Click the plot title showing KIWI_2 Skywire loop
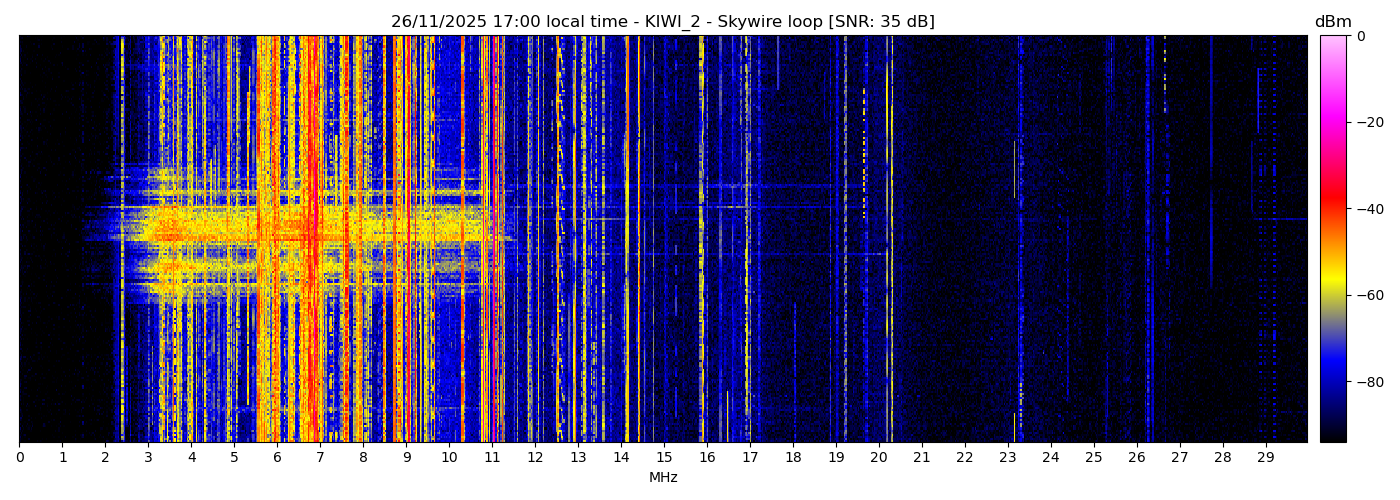Screen dimensions: 1400x500 point(662,22)
